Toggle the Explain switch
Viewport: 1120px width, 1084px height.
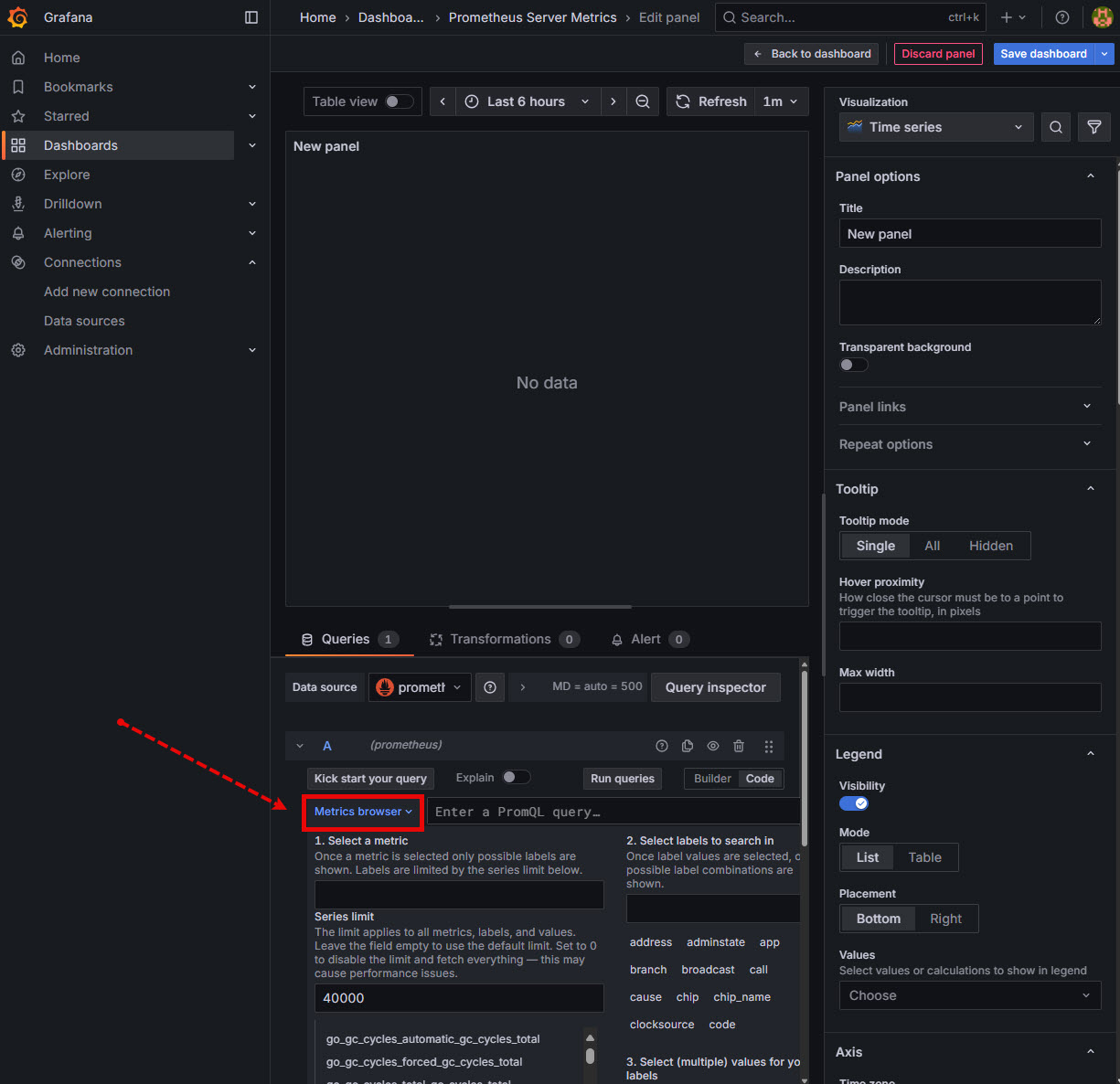click(x=516, y=777)
